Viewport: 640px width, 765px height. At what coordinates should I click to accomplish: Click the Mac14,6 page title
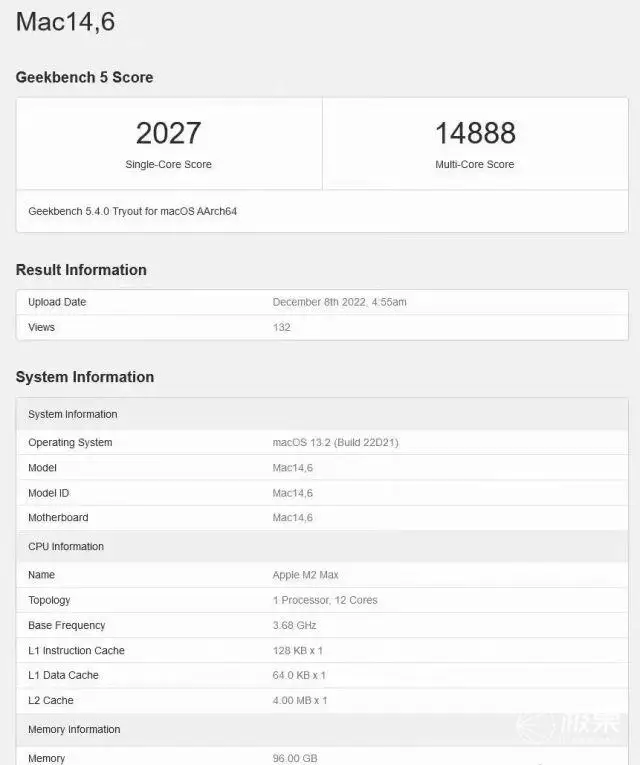click(x=65, y=22)
